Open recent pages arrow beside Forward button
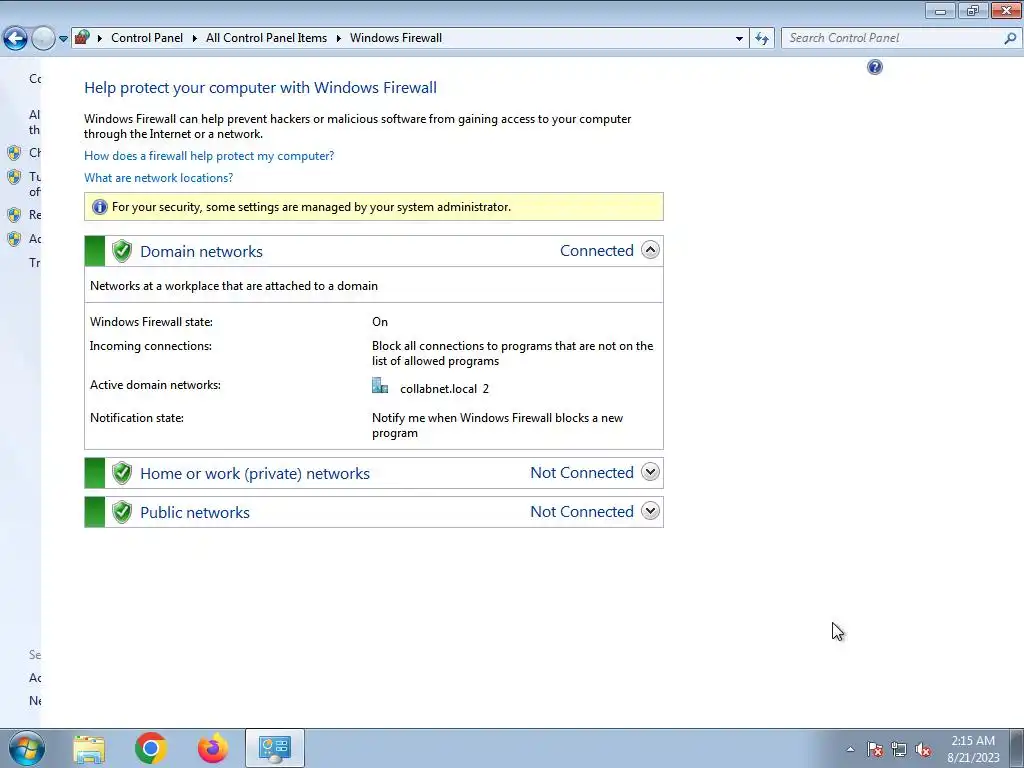Screen dimensions: 1024x768 pyautogui.click(x=63, y=39)
